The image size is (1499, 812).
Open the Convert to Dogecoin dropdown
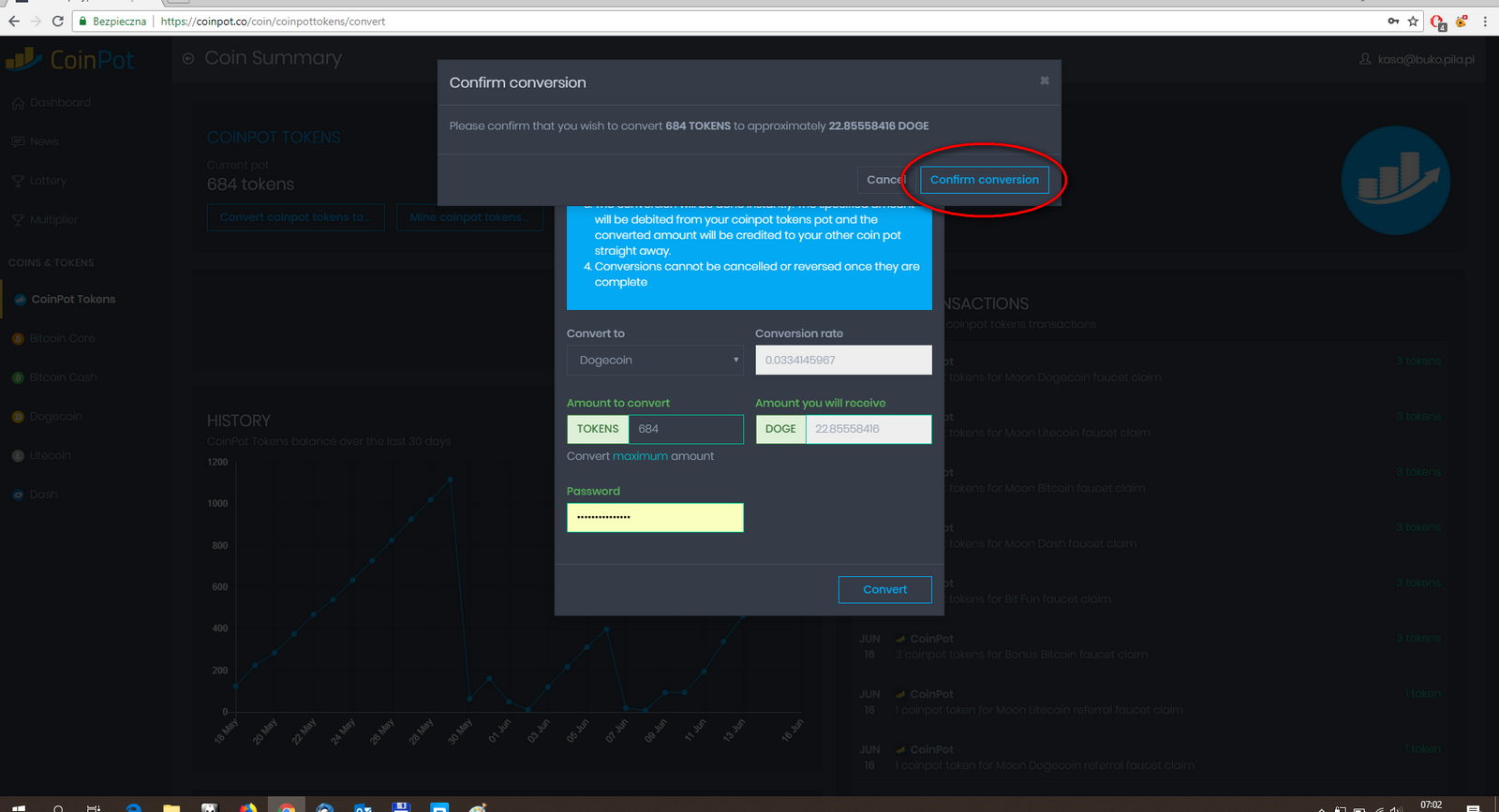pyautogui.click(x=655, y=360)
